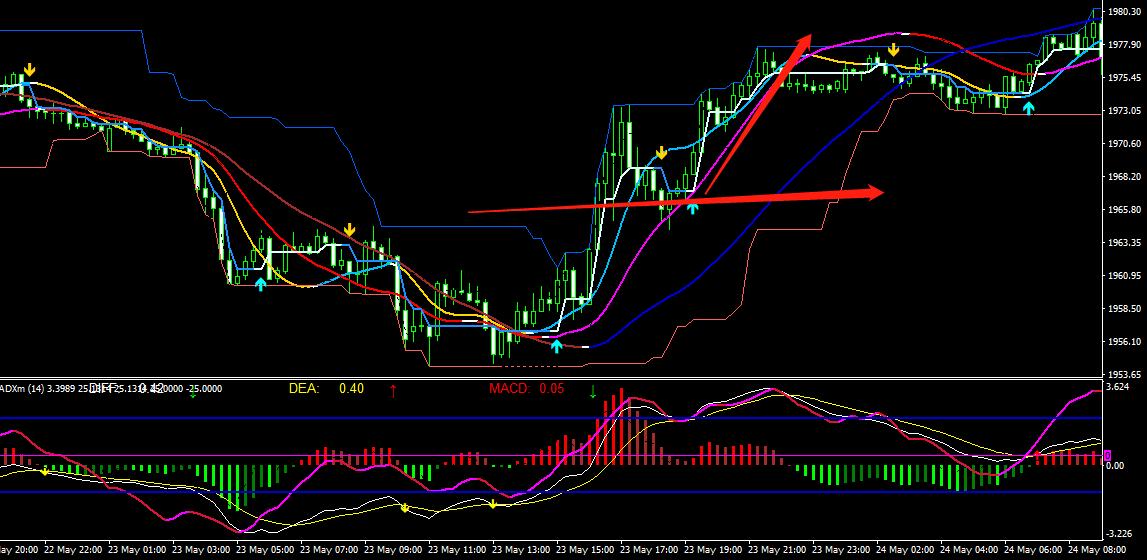Click price level 1953.65 on the price axis
Screen dimensions: 1147x560
tap(1126, 373)
